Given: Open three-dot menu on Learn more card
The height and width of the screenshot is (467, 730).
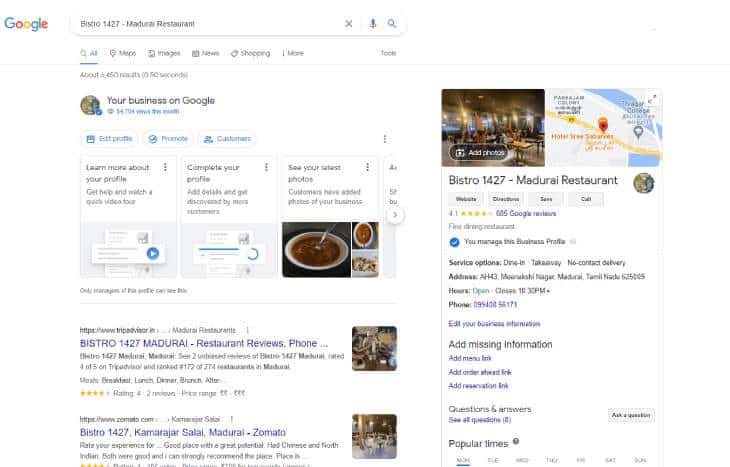Looking at the screenshot, I should 165,167.
